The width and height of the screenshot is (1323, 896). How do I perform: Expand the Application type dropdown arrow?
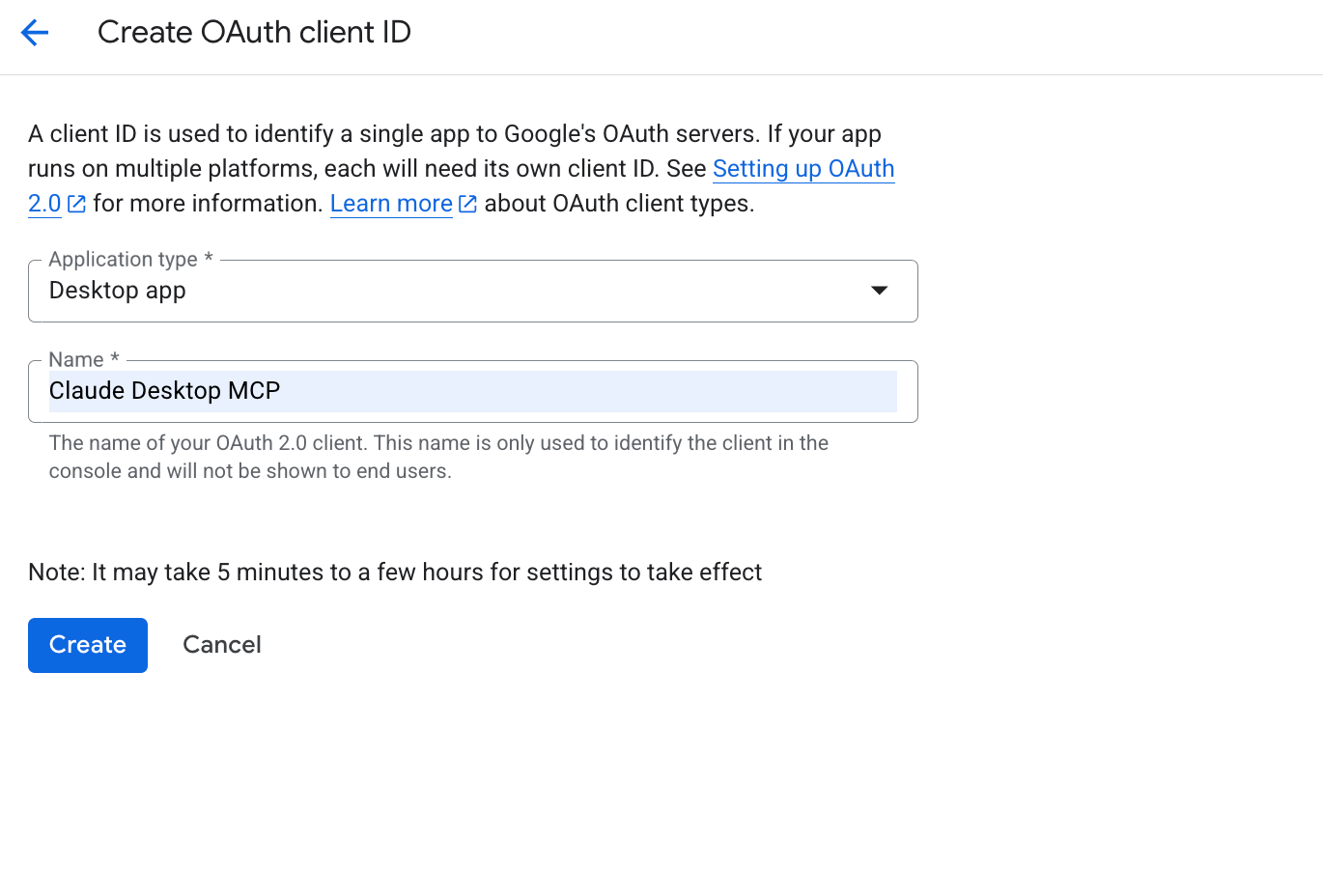coord(879,291)
